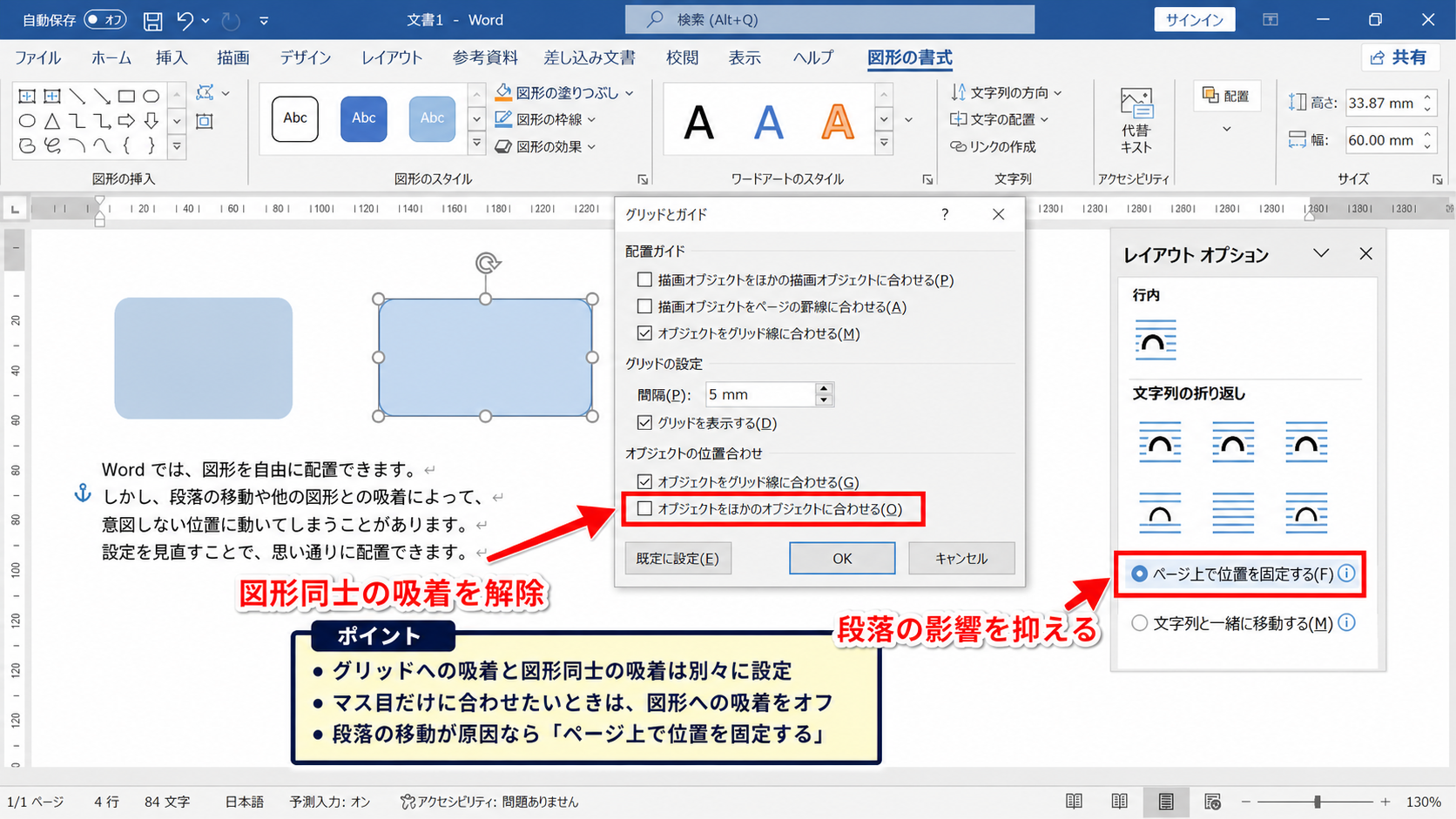
Task: Select the triangle shape in shape gallery
Action: (x=52, y=121)
